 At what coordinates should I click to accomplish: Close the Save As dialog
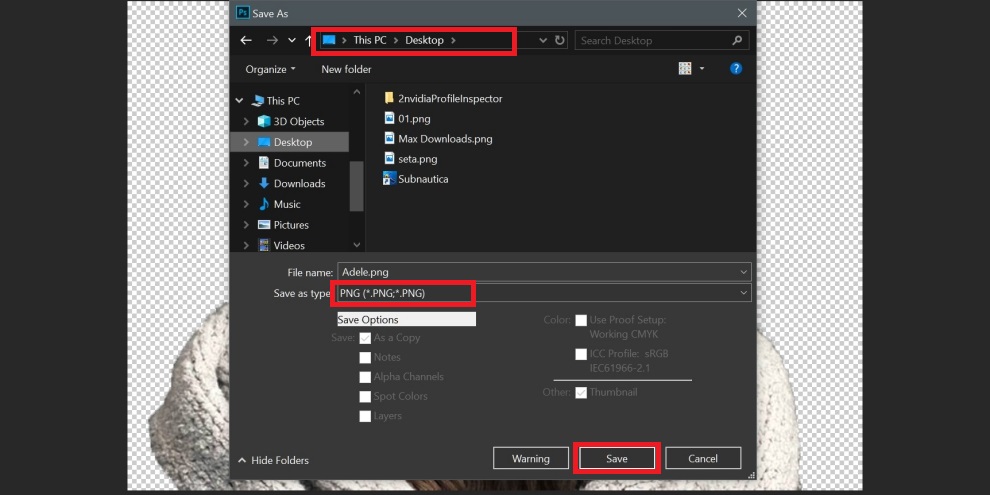(x=742, y=13)
